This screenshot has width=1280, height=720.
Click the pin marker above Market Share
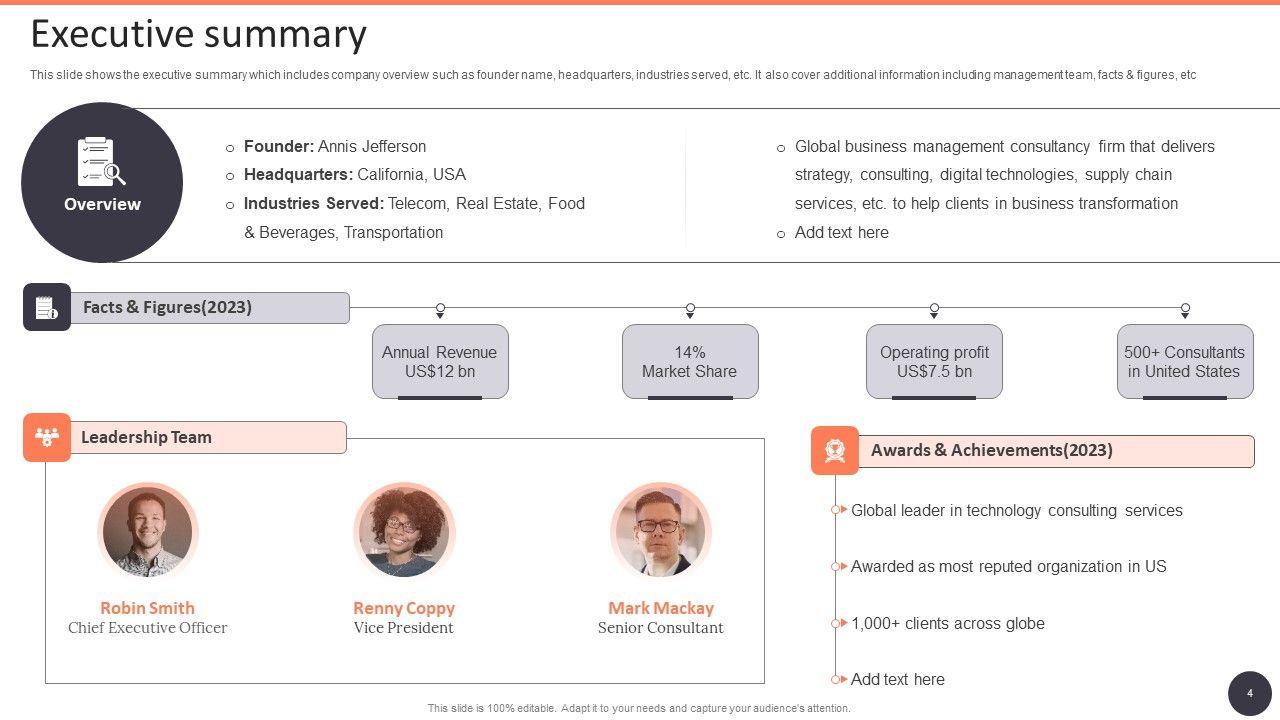pos(690,310)
